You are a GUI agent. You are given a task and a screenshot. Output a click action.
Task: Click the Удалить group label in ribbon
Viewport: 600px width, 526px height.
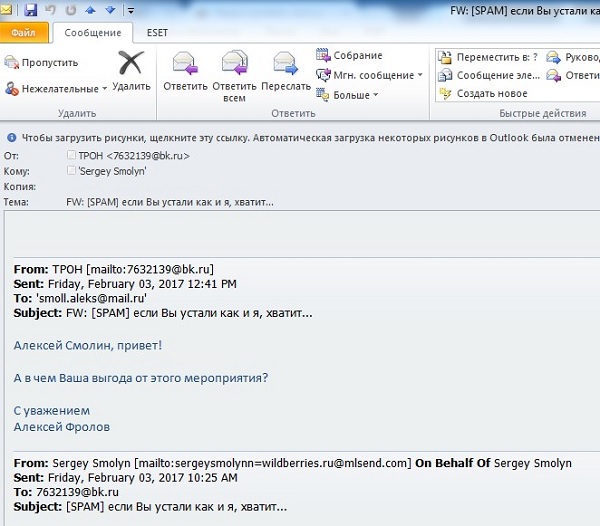coord(77,113)
